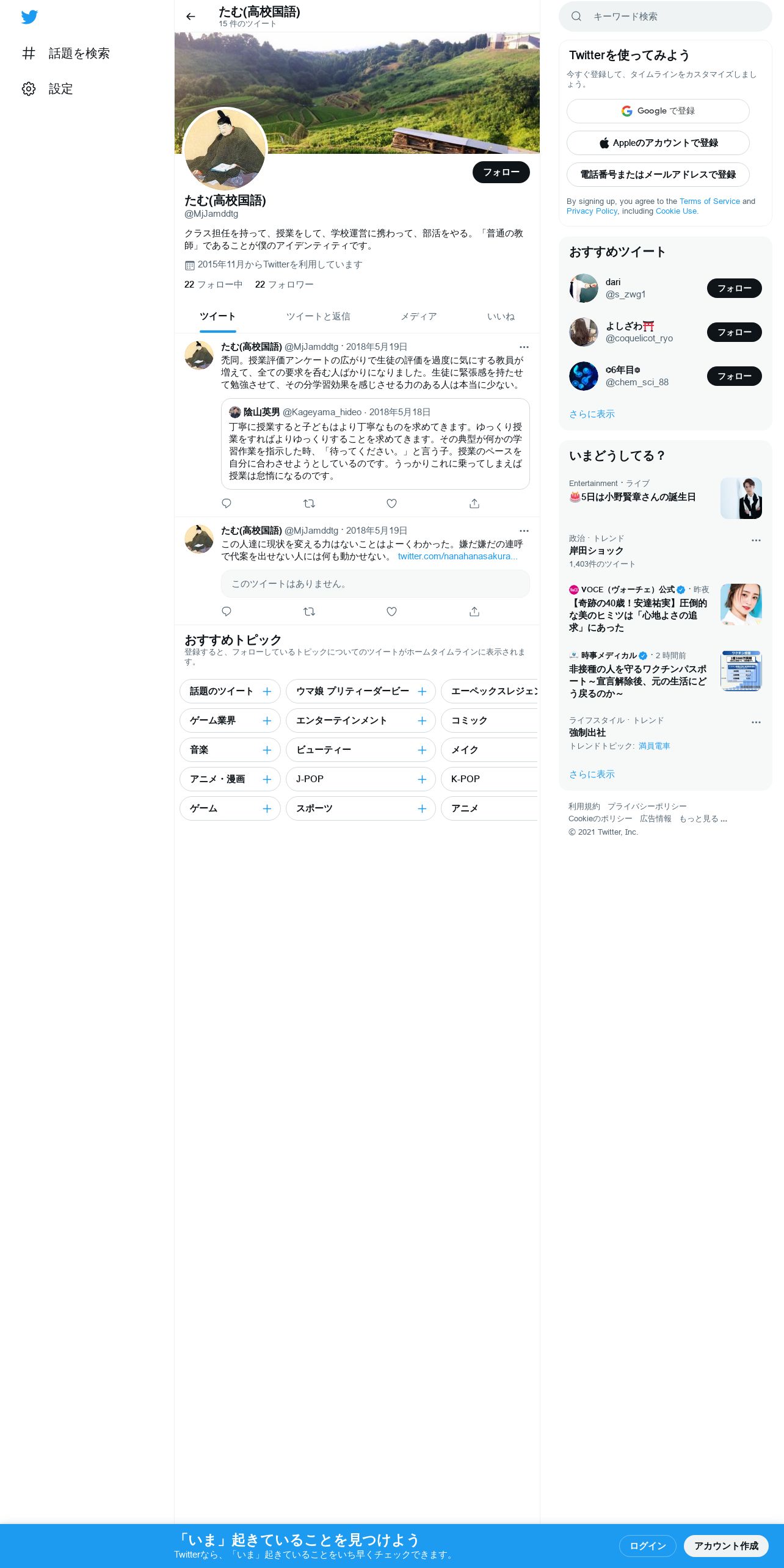Add the ゲーム業界 topic plus icon
This screenshot has height=1568, width=784.
[x=267, y=720]
